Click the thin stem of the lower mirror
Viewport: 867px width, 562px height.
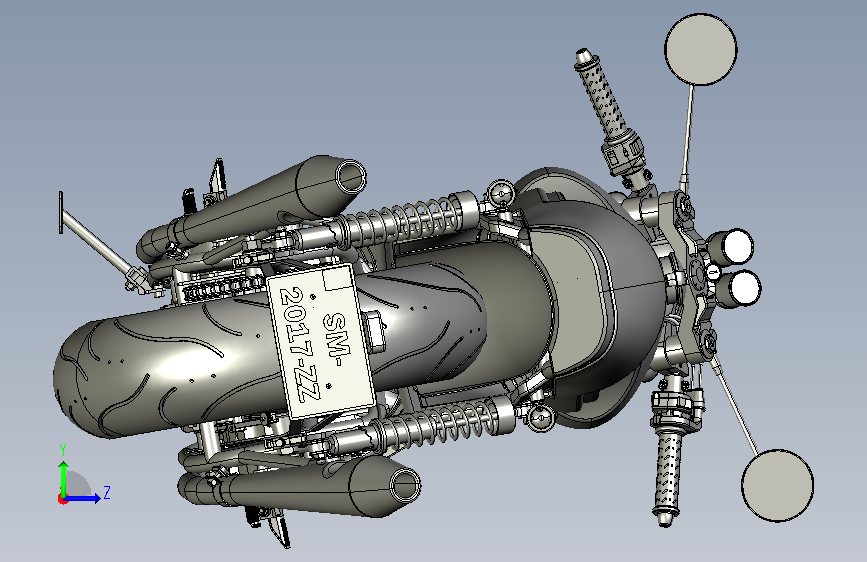[735, 405]
